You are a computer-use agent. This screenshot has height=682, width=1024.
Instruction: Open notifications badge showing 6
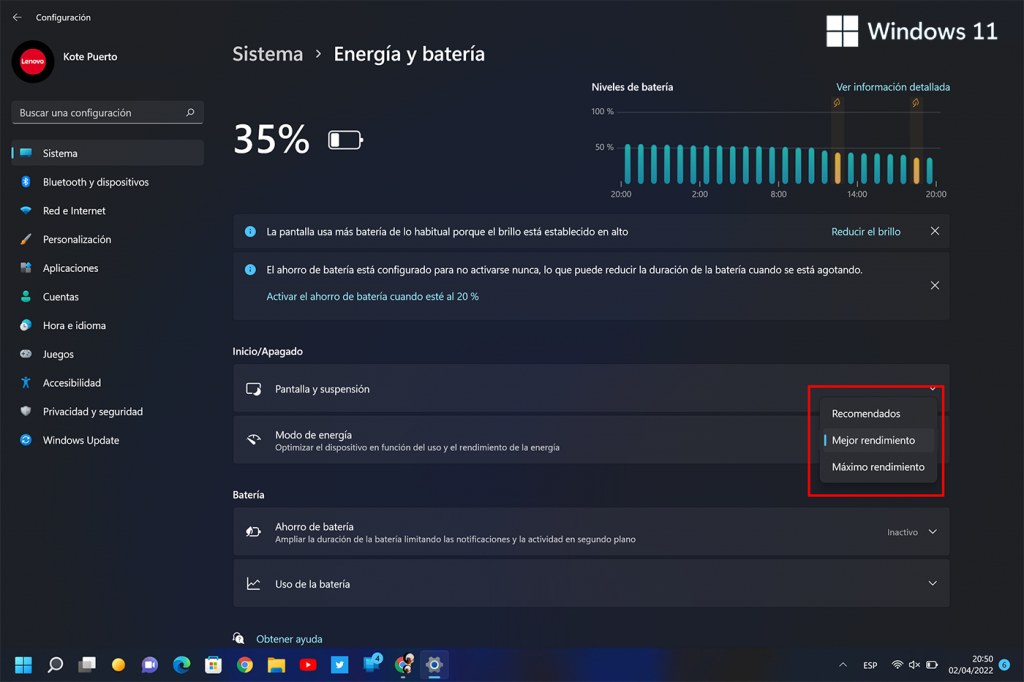pos(1004,665)
